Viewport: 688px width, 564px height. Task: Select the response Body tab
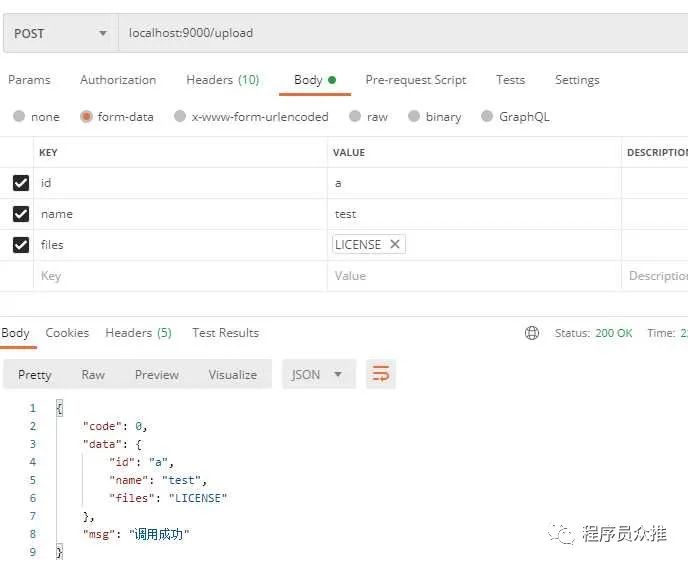15,333
